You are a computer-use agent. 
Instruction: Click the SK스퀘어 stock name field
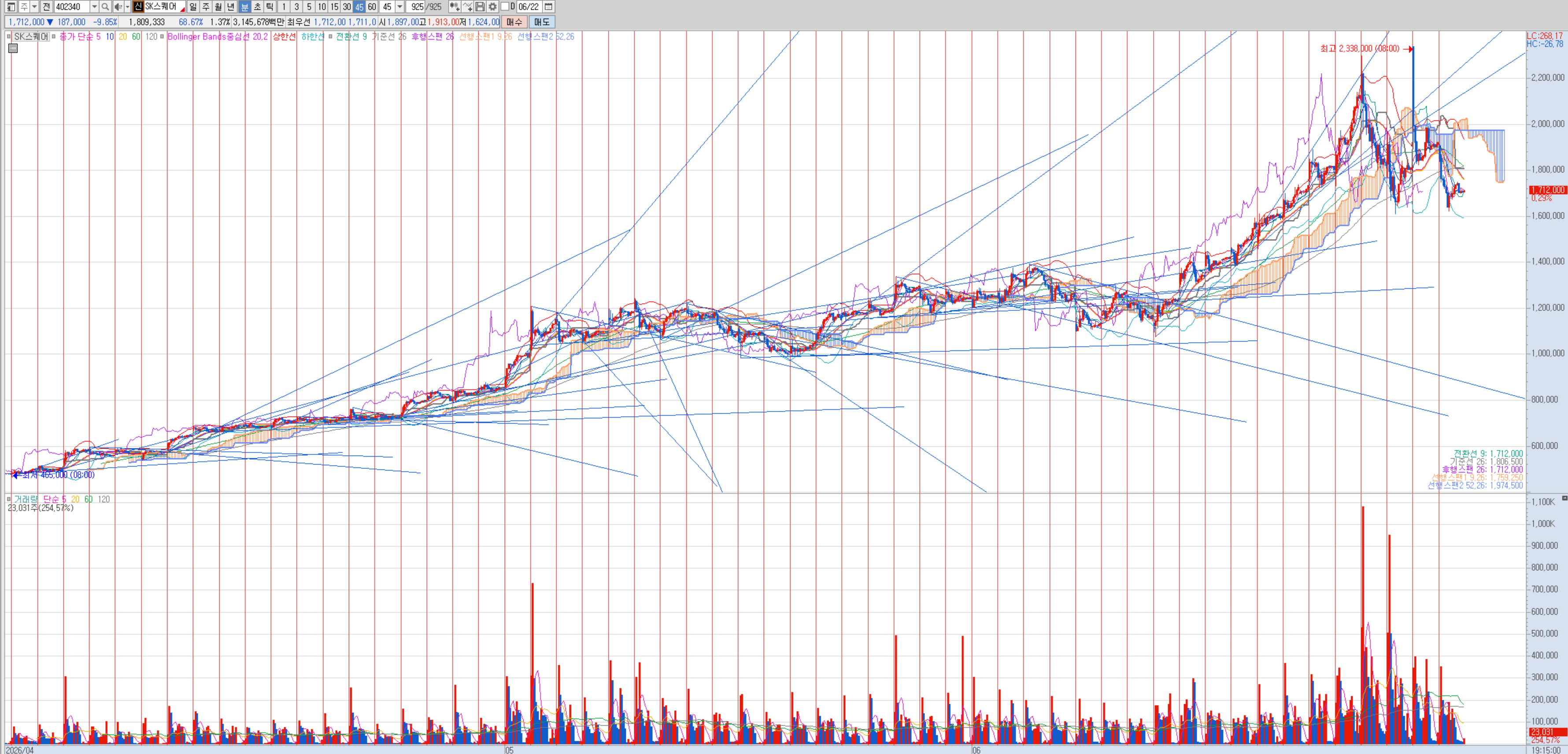tap(165, 7)
